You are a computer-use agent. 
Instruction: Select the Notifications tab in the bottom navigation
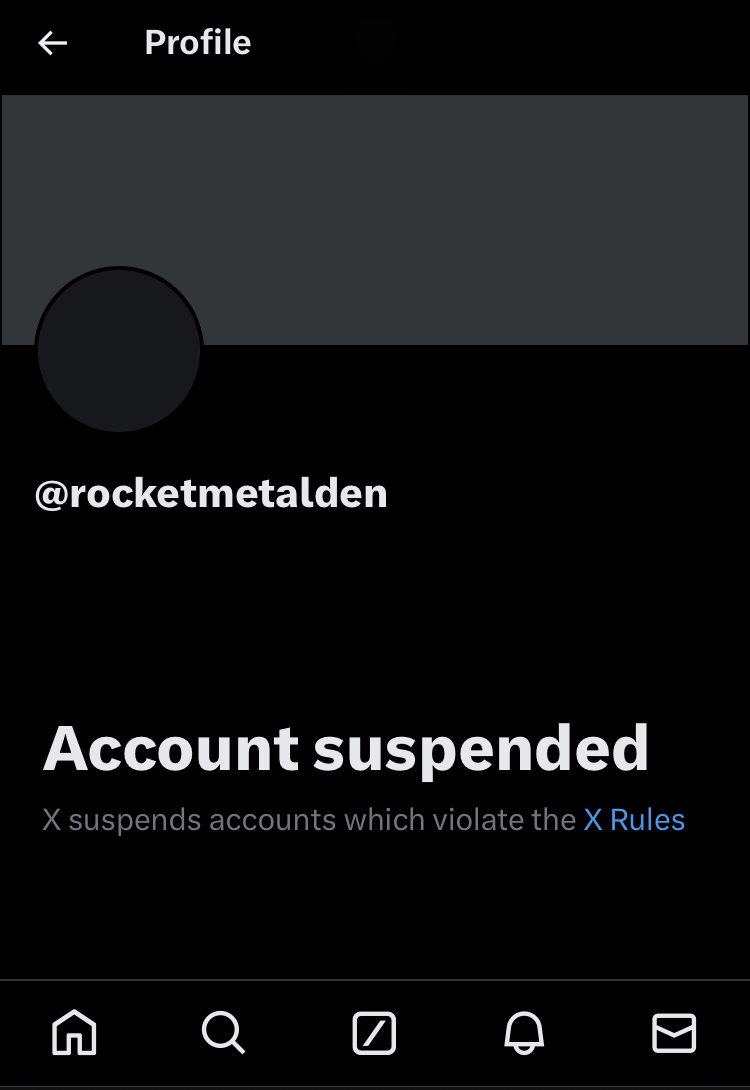pyautogui.click(x=524, y=1032)
